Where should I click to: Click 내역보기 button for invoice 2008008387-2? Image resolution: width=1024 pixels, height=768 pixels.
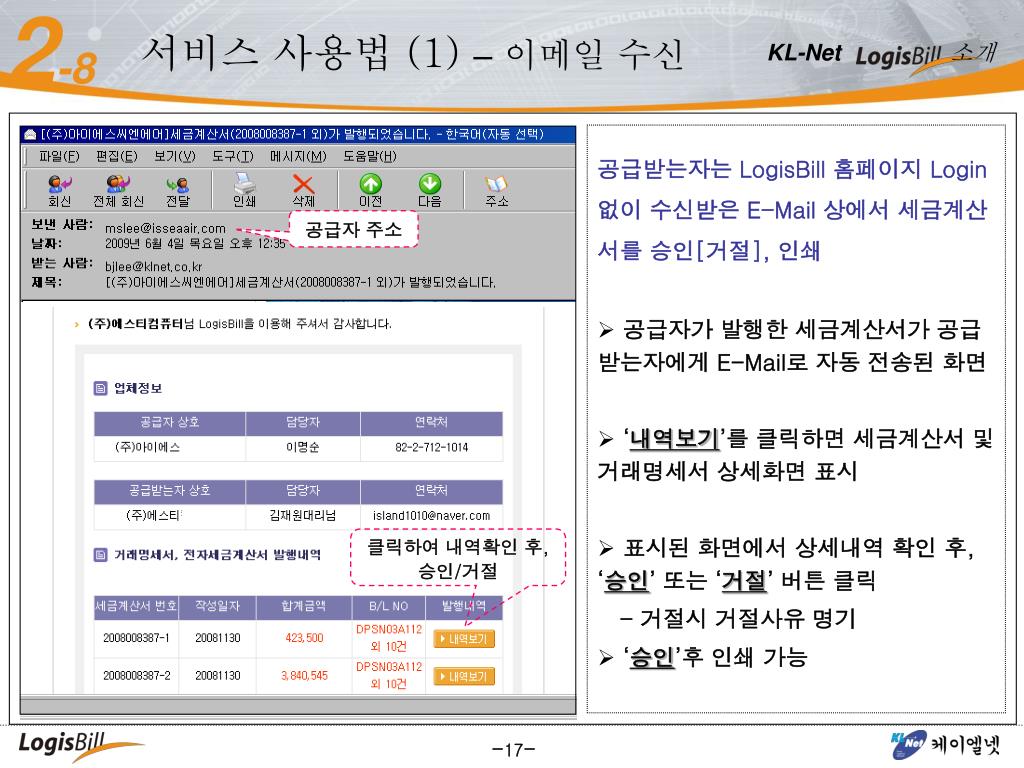coord(464,677)
